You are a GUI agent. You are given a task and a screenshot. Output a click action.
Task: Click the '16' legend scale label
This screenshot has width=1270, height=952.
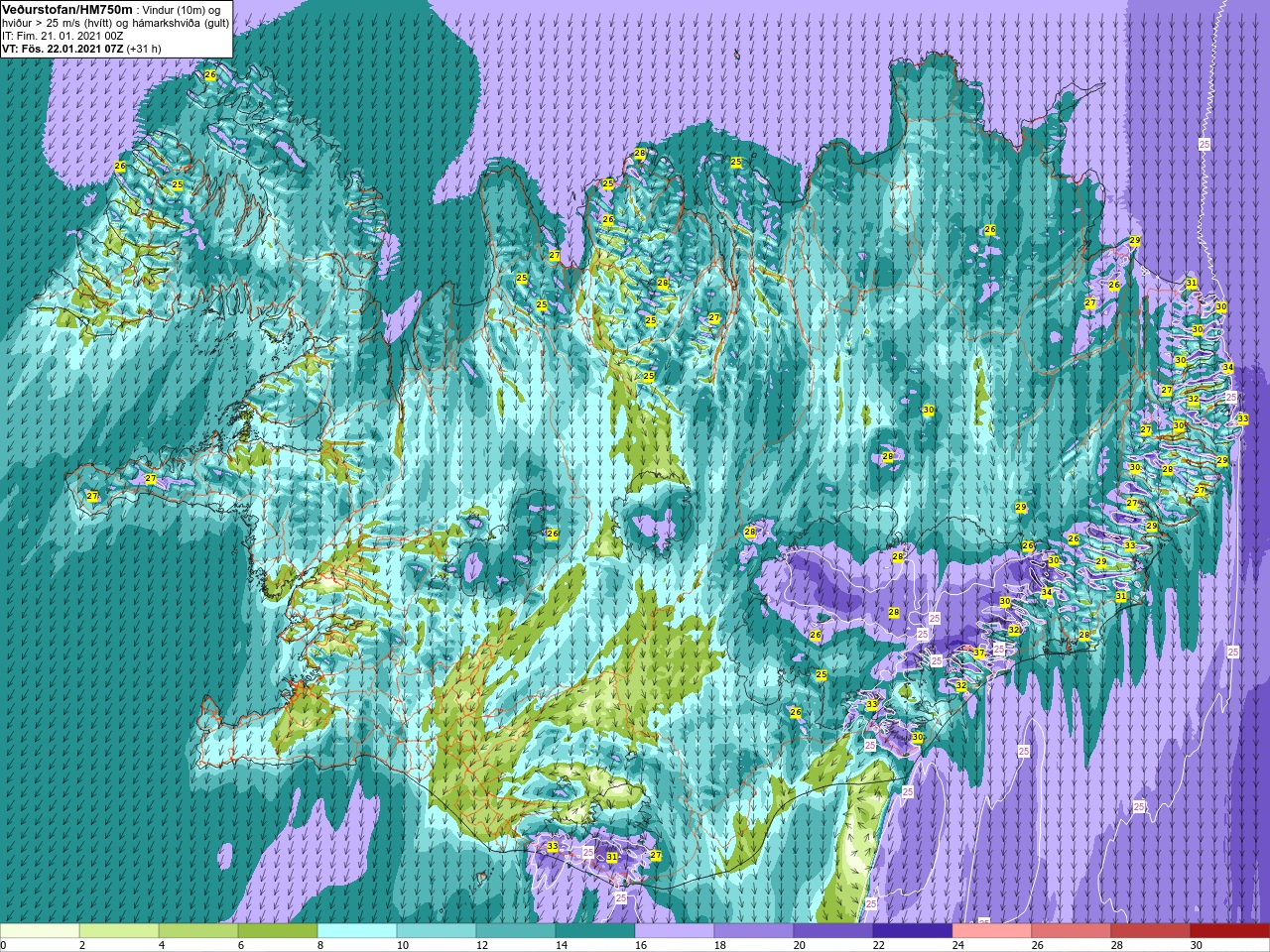[640, 946]
